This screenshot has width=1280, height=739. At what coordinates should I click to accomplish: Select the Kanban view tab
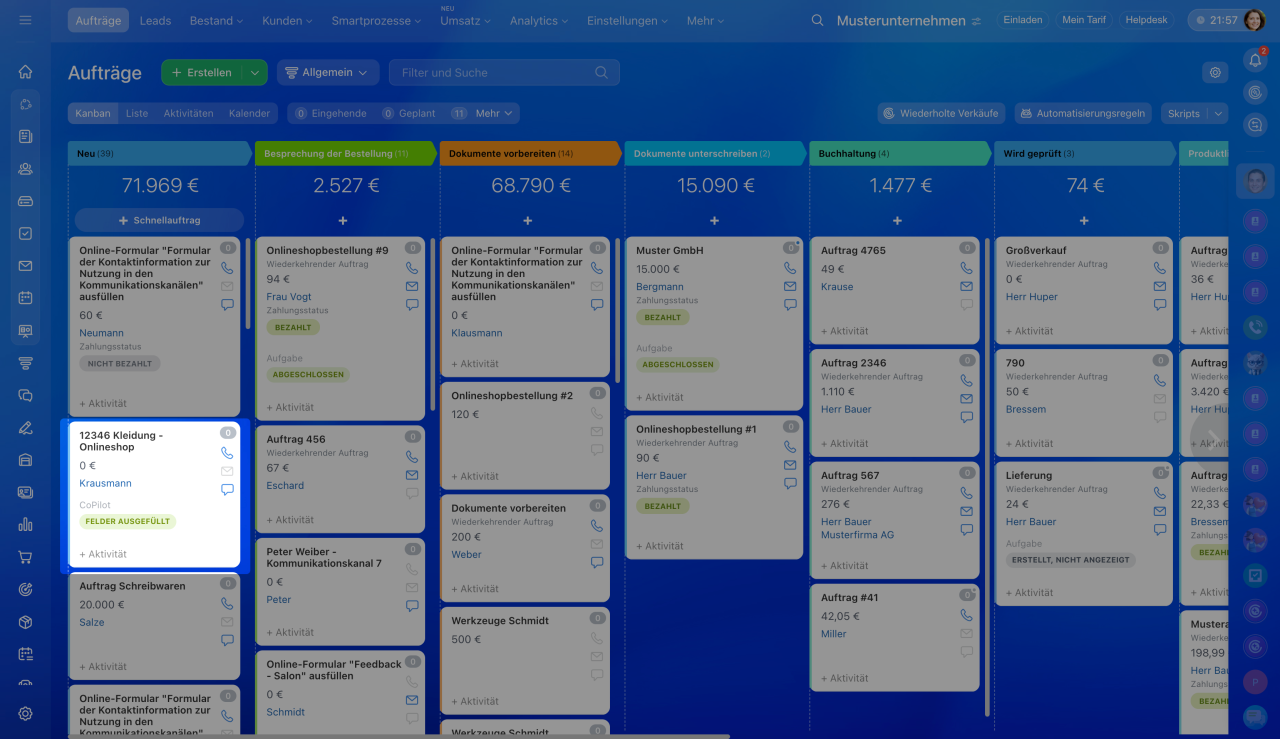click(x=93, y=114)
